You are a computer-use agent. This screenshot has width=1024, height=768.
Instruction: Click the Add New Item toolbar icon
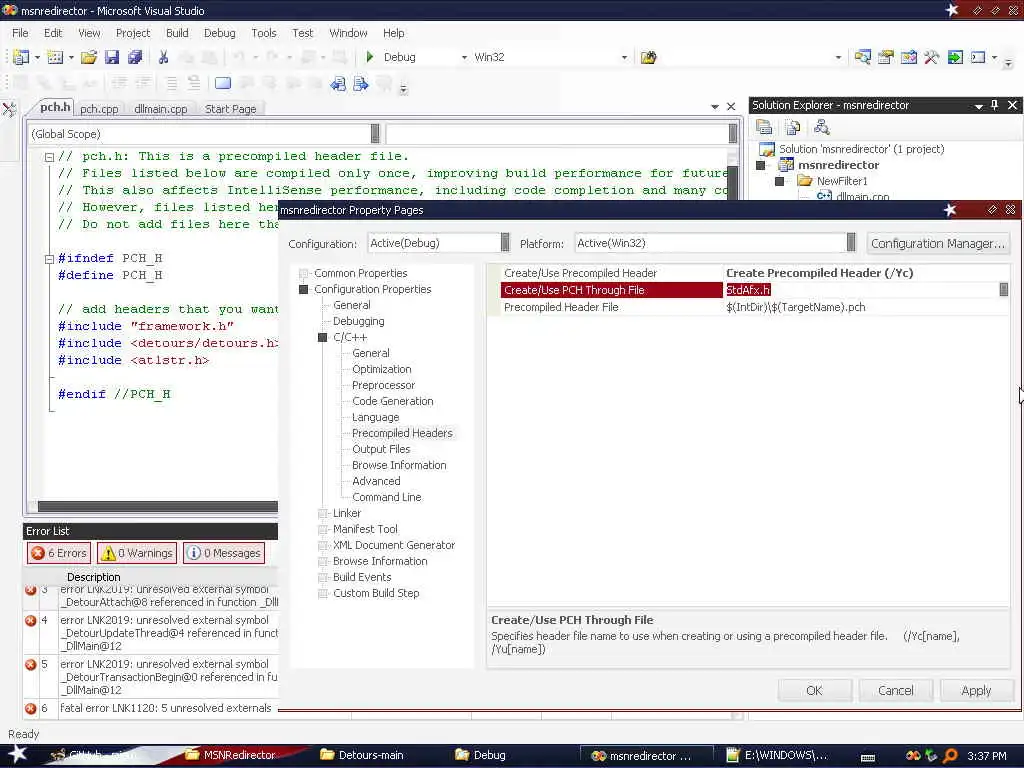coord(56,57)
